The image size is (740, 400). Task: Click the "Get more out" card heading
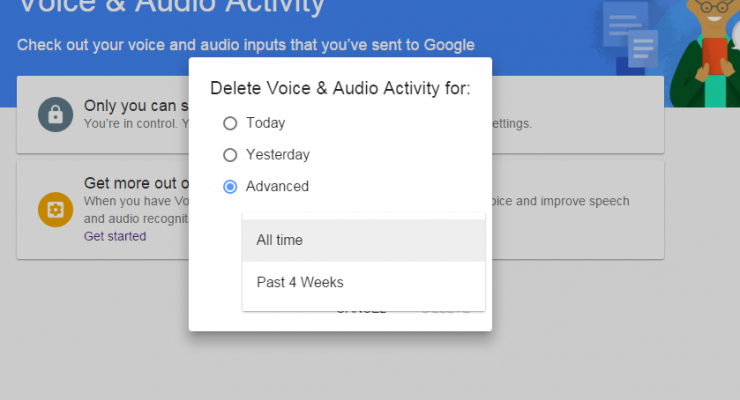135,183
